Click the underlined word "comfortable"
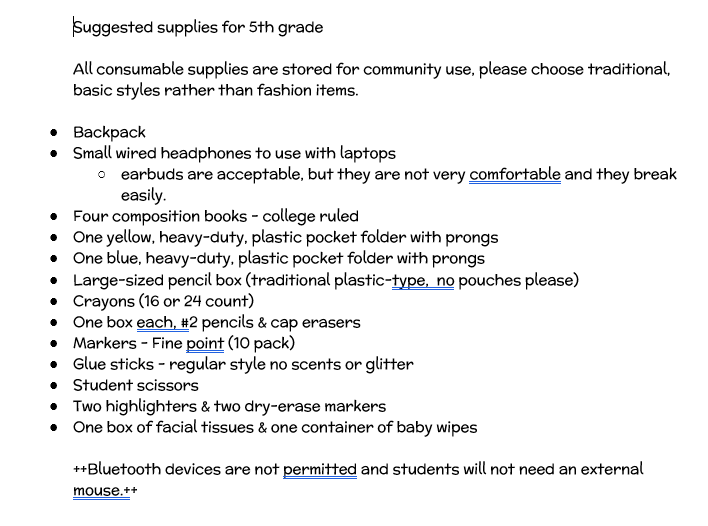Screen dimensions: 708x526 click(x=515, y=174)
